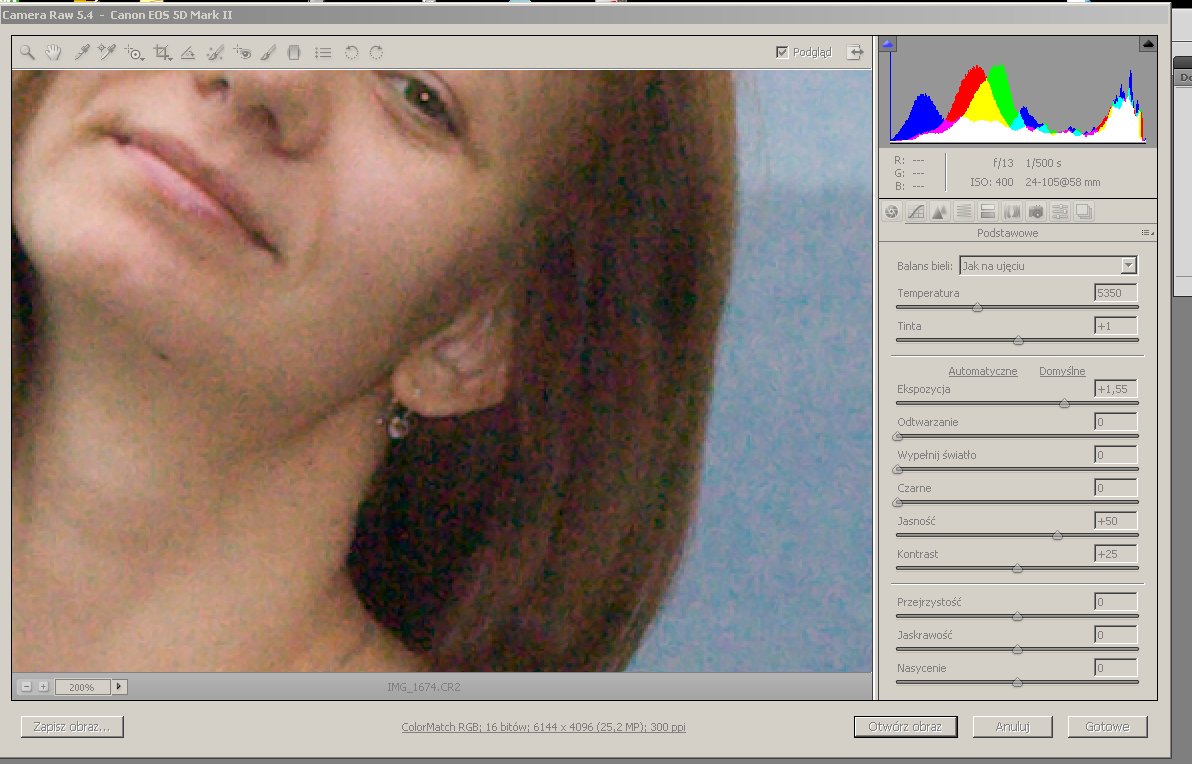Click the Ekspozycja slider handle
The image size is (1192, 764).
pos(1064,403)
